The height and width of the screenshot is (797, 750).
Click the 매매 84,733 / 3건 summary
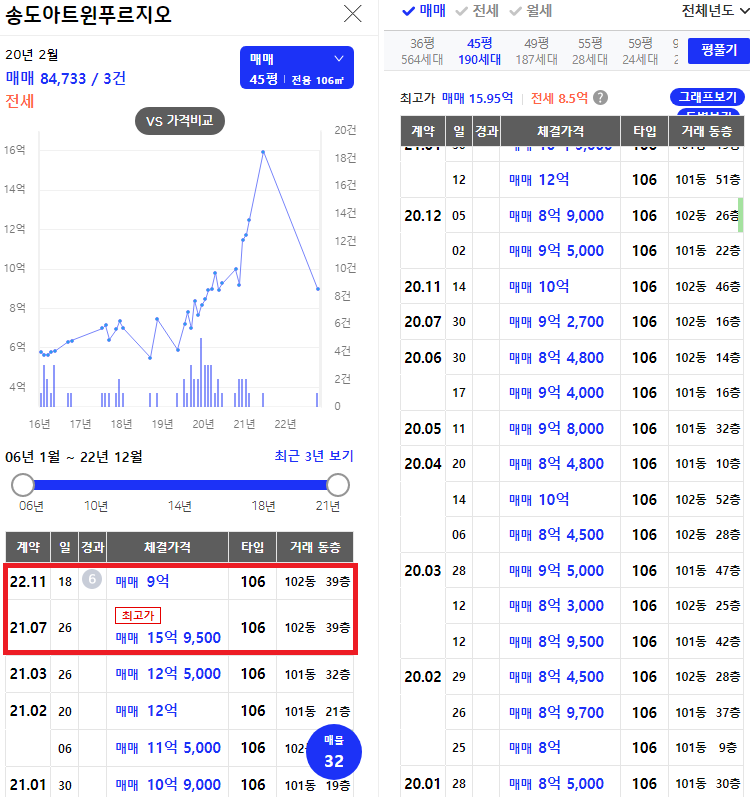pos(66,78)
